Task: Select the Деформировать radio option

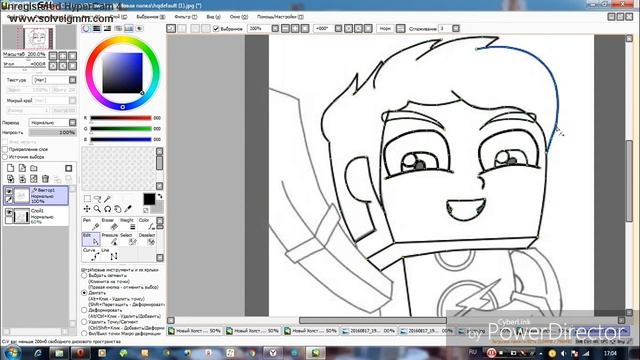Action: coord(84,310)
